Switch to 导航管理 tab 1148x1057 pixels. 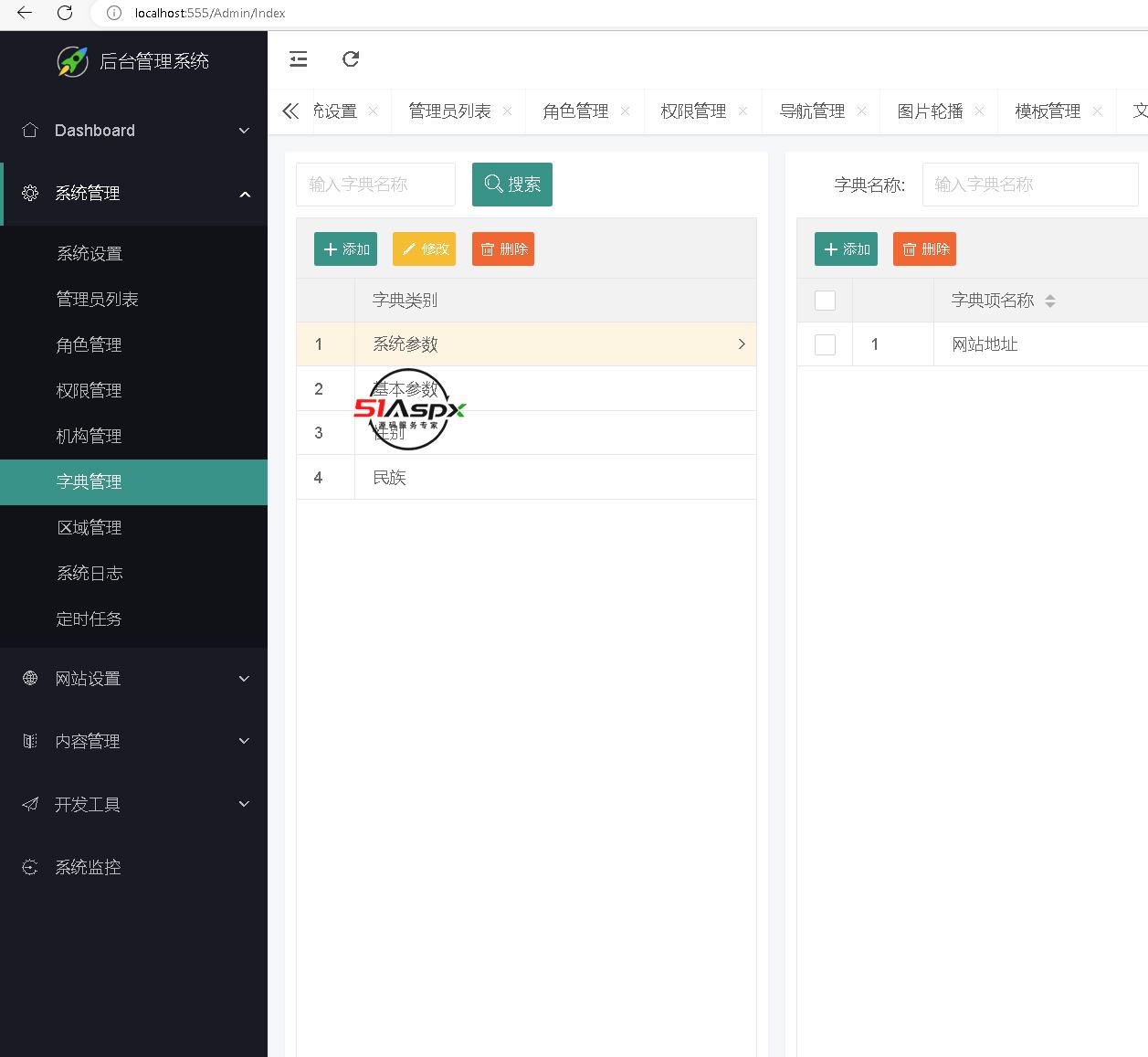point(812,111)
